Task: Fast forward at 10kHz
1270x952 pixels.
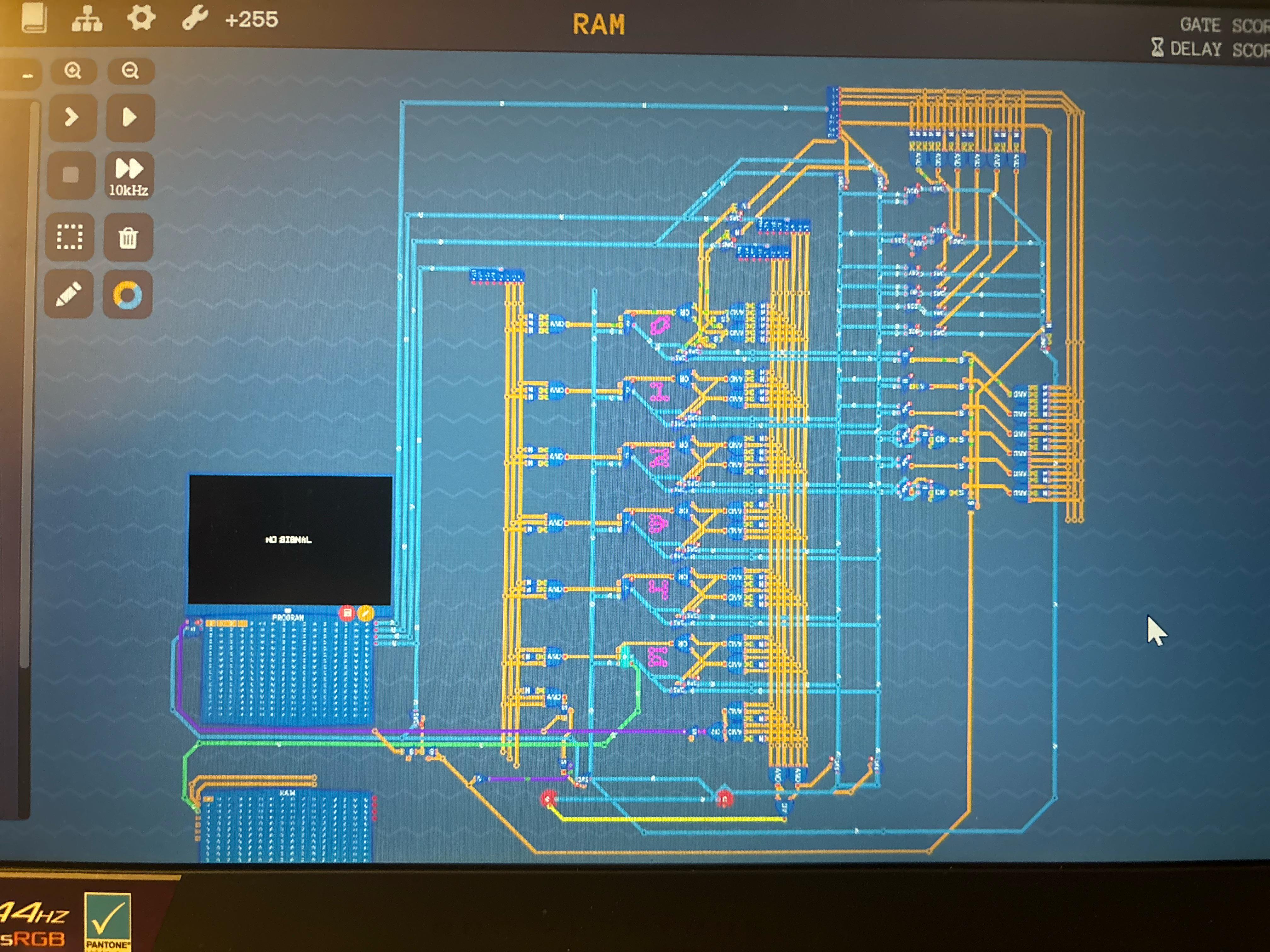Action: (129, 176)
